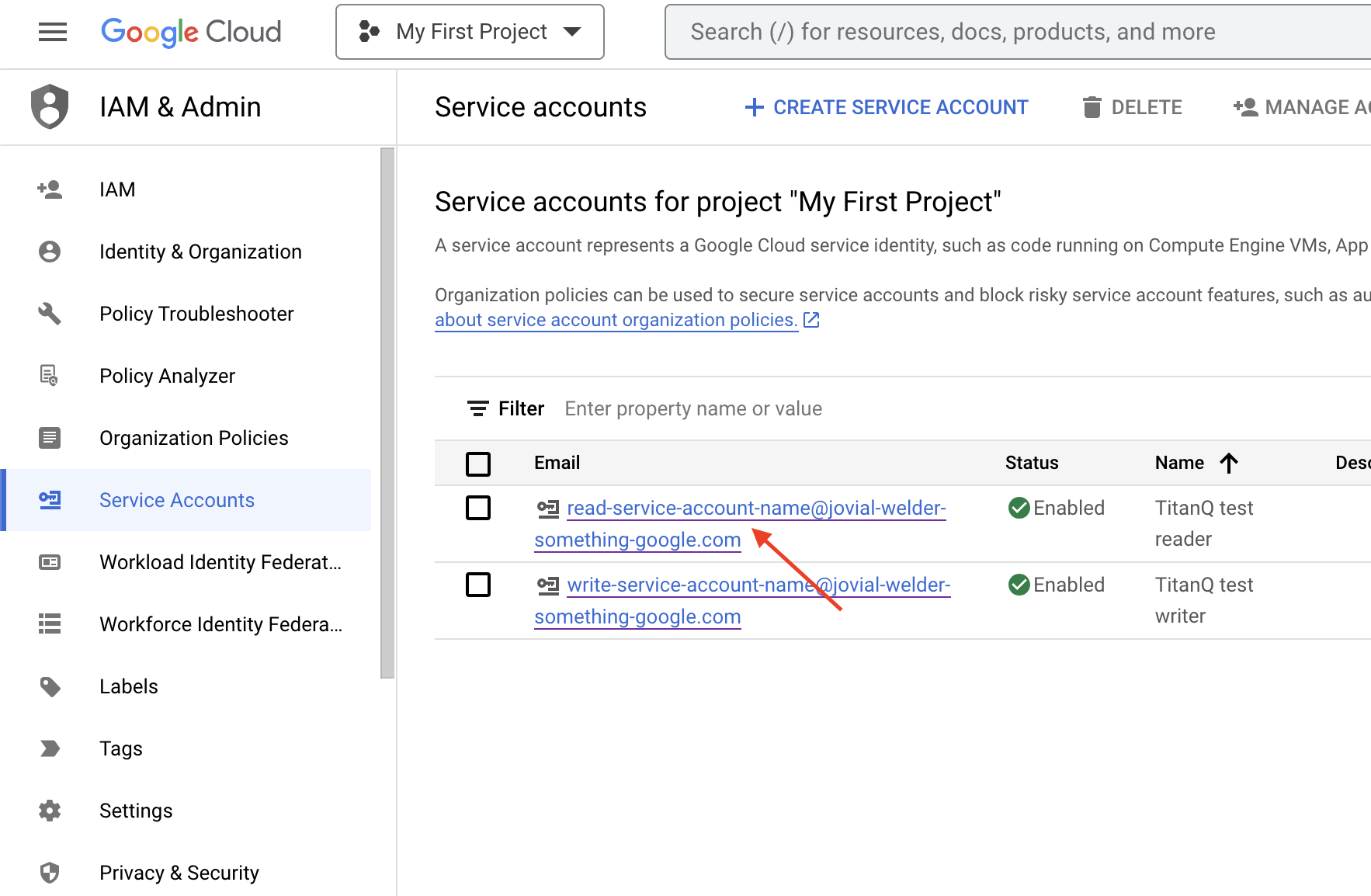This screenshot has height=896, width=1371.
Task: Click the TitanQ test writer name cell
Action: [x=1204, y=600]
